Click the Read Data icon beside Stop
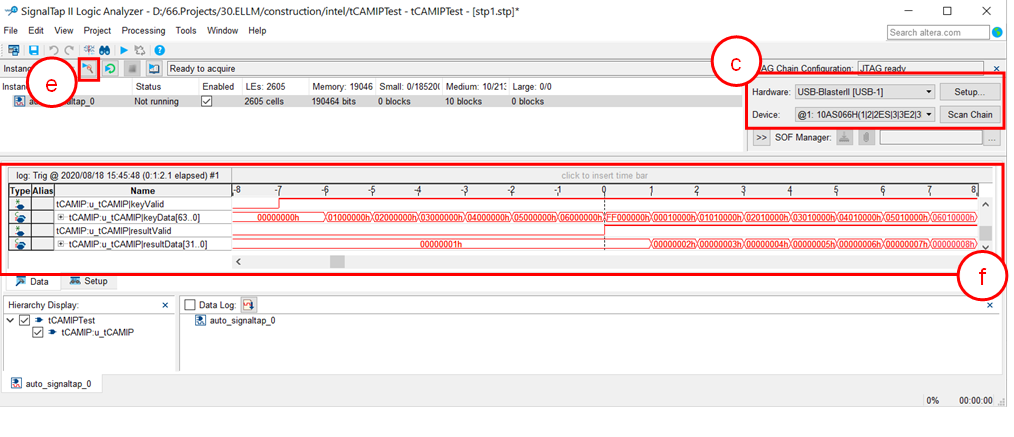Screen dimensions: 1014x437 (154, 68)
